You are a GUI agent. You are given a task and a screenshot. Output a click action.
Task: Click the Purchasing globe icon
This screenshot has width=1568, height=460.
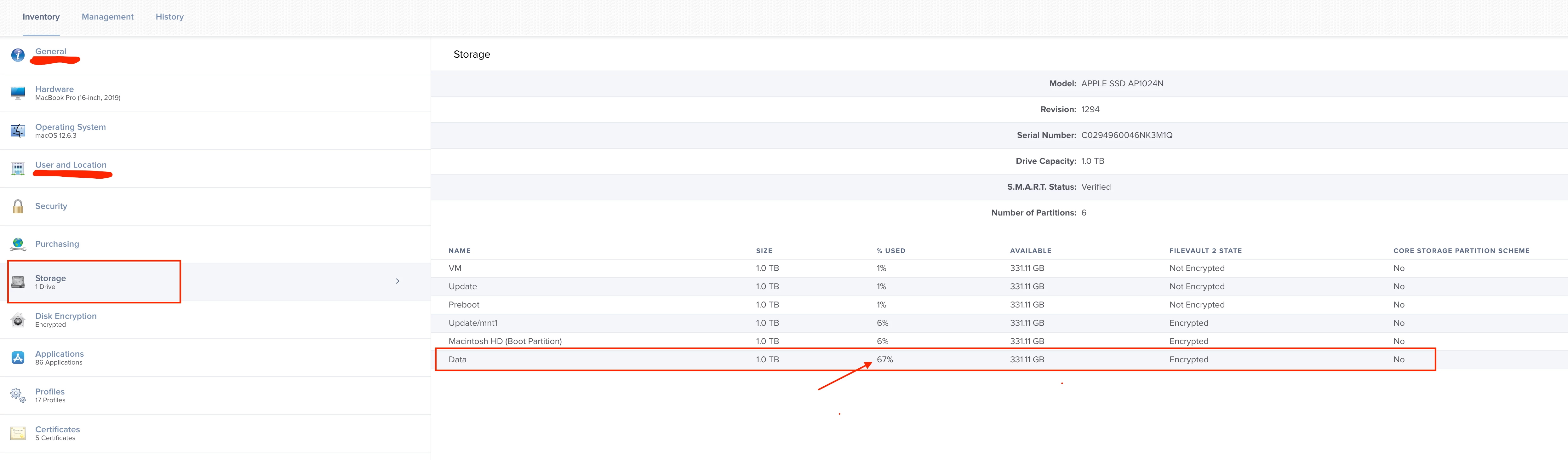[18, 244]
